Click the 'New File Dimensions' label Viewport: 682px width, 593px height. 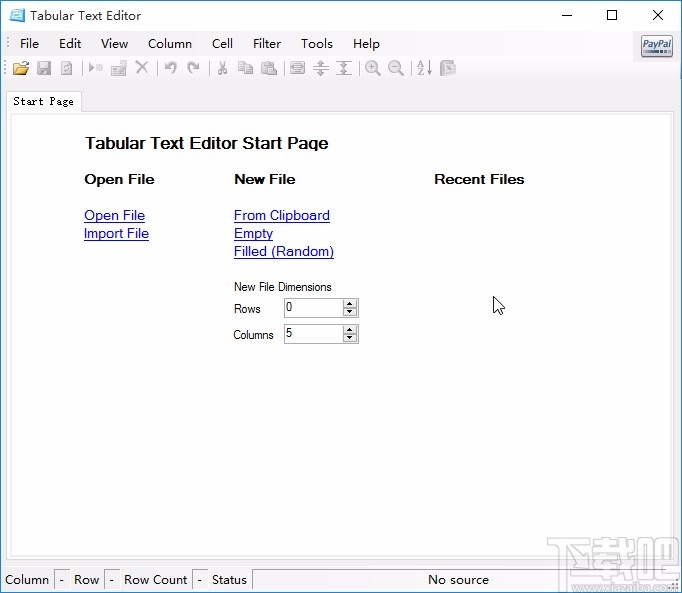282,287
